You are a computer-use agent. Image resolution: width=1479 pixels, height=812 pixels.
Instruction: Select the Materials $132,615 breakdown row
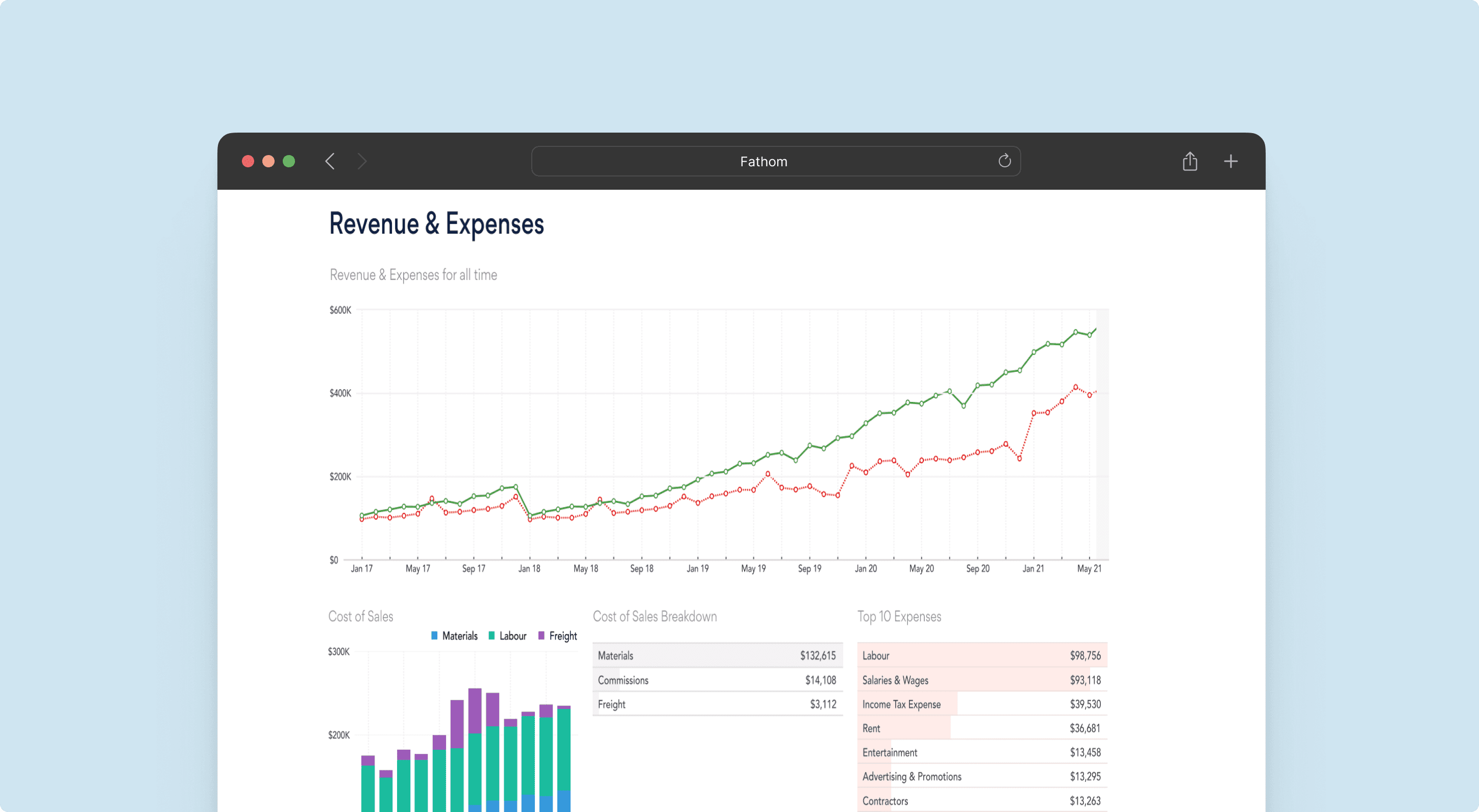click(717, 655)
